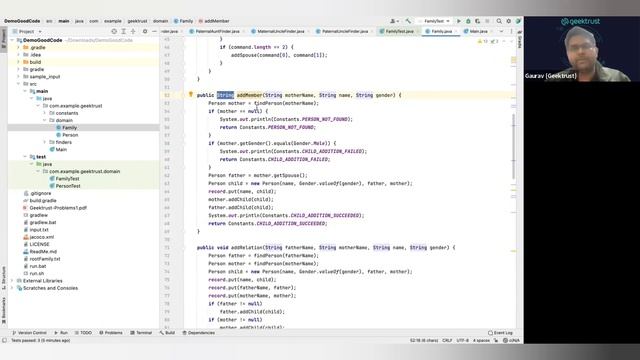Click the warnings indicator at the editor's top right
This screenshot has height=360, width=640.
(x=489, y=42)
